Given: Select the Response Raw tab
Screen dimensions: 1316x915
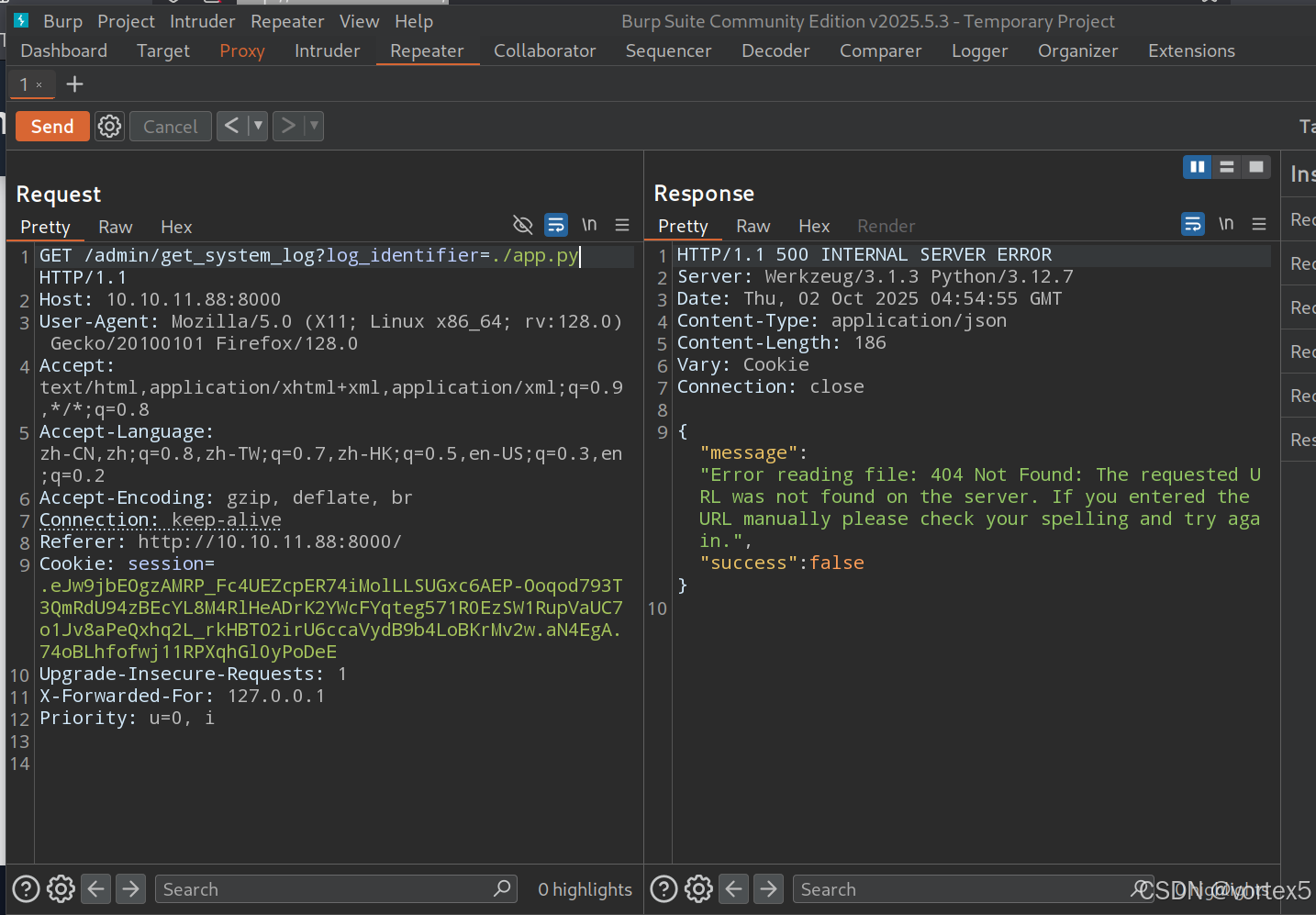Looking at the screenshot, I should pos(753,226).
